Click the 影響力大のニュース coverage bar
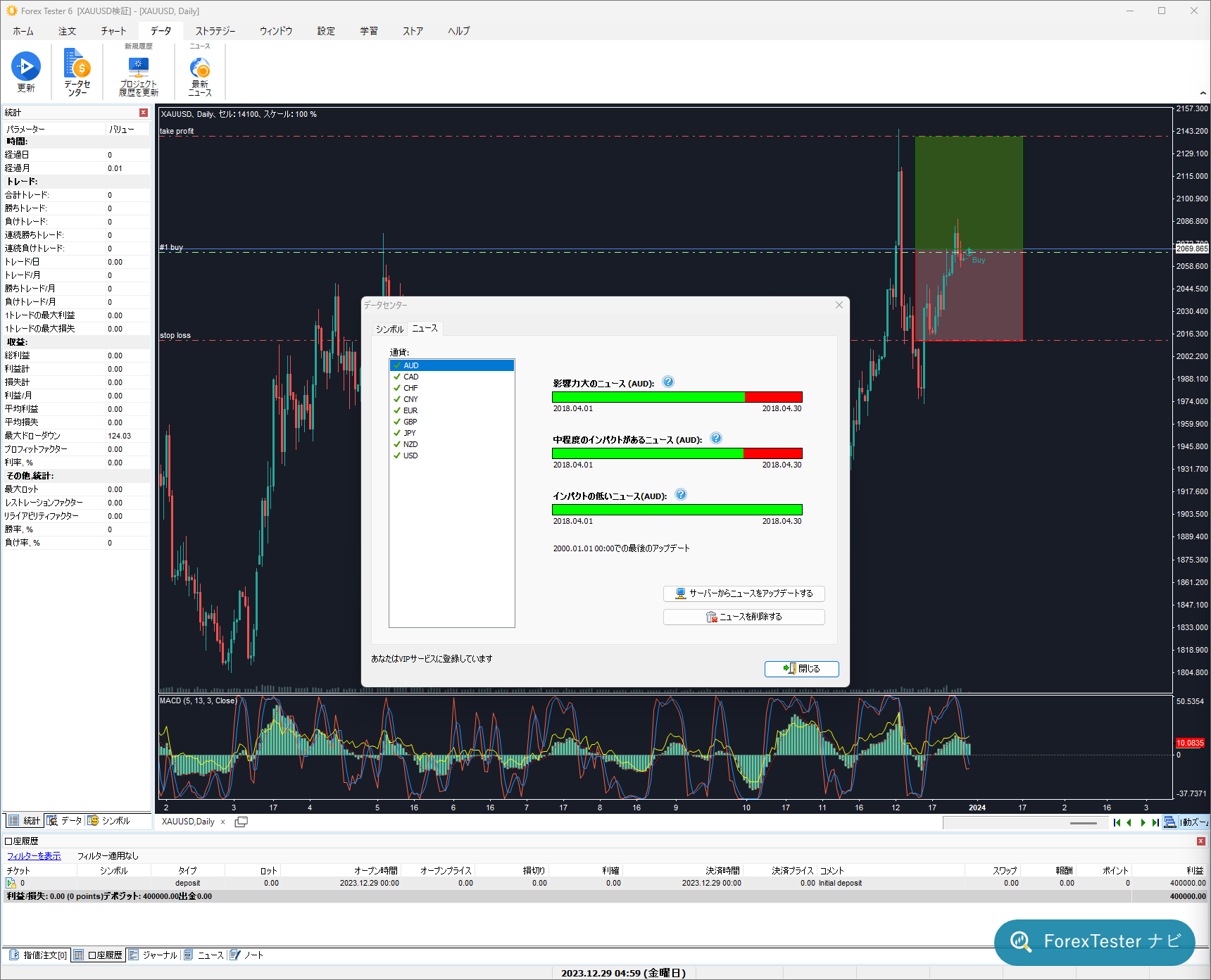 point(677,397)
